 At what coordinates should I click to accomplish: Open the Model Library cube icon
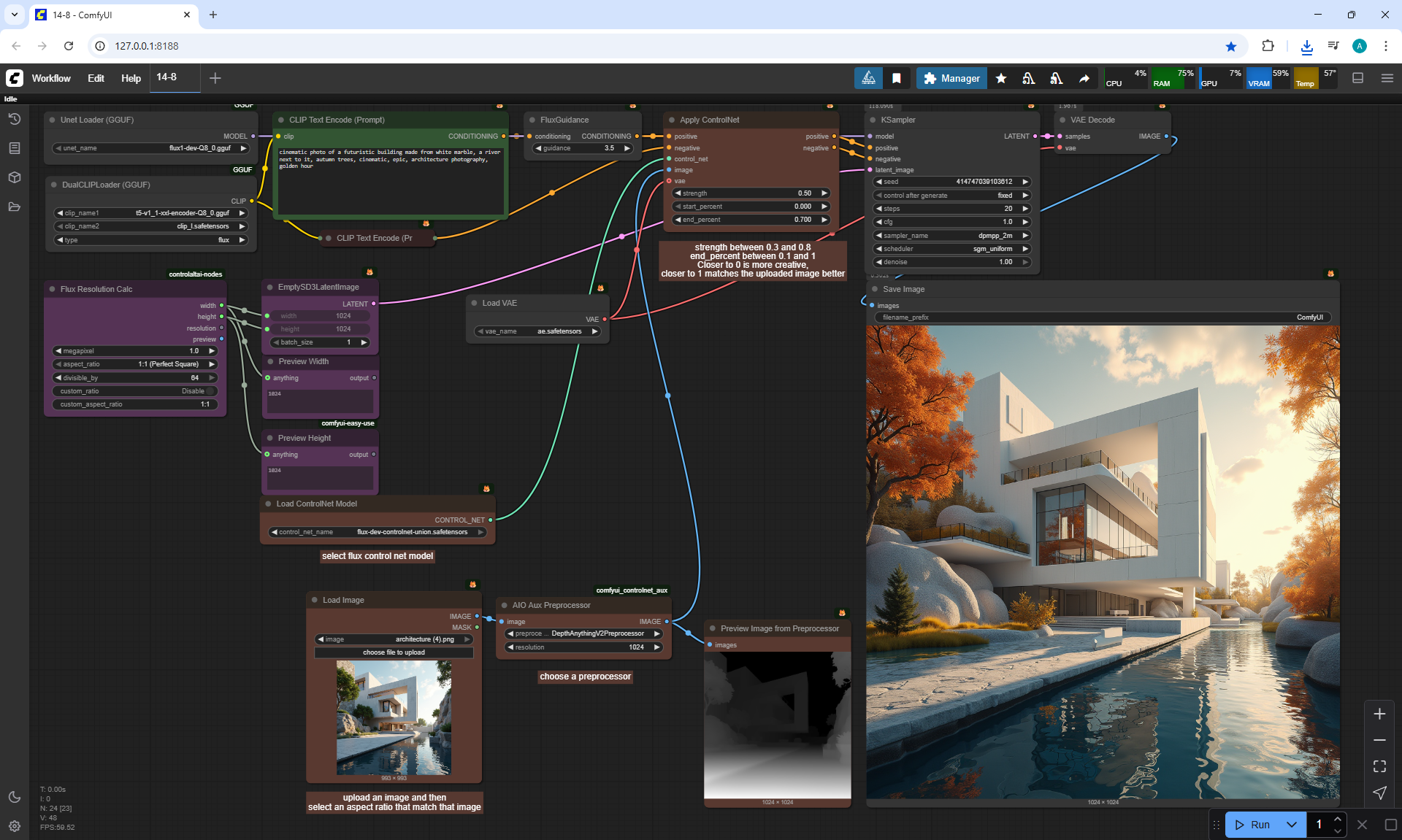[14, 177]
